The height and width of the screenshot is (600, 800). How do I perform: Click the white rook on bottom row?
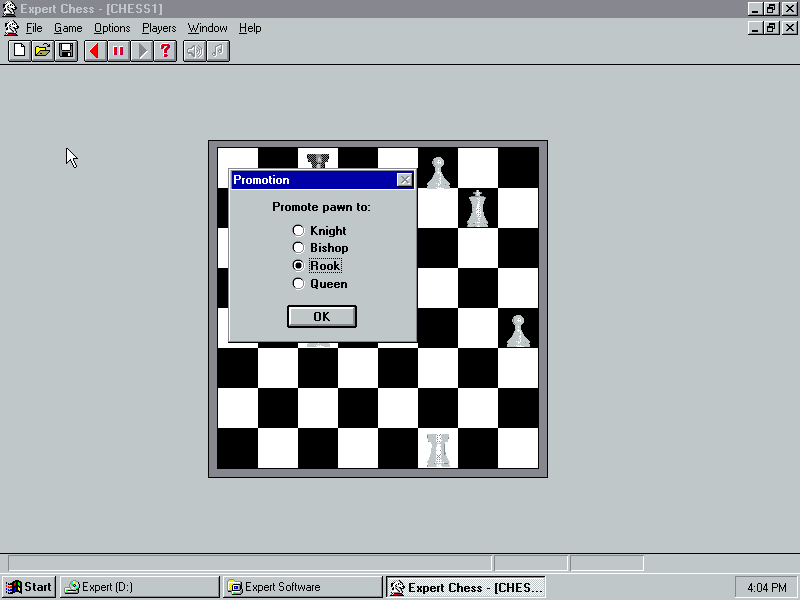[x=438, y=449]
